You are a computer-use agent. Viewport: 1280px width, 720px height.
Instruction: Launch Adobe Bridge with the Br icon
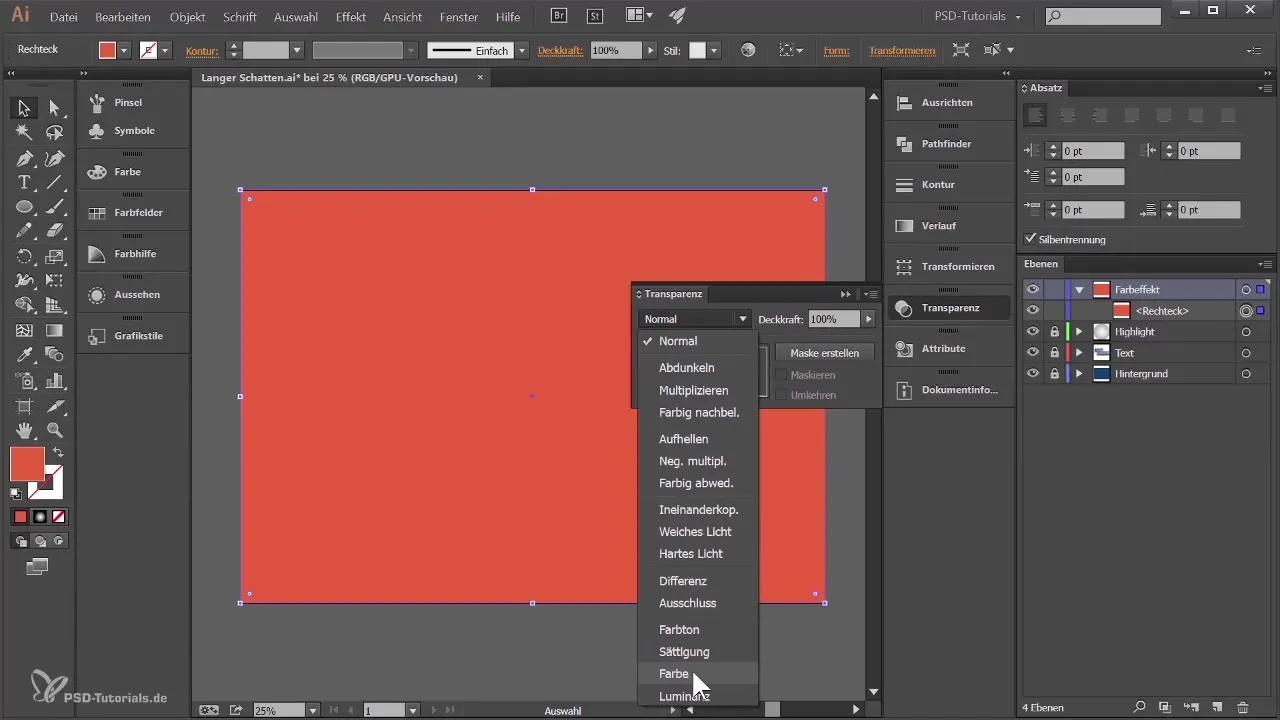[560, 16]
